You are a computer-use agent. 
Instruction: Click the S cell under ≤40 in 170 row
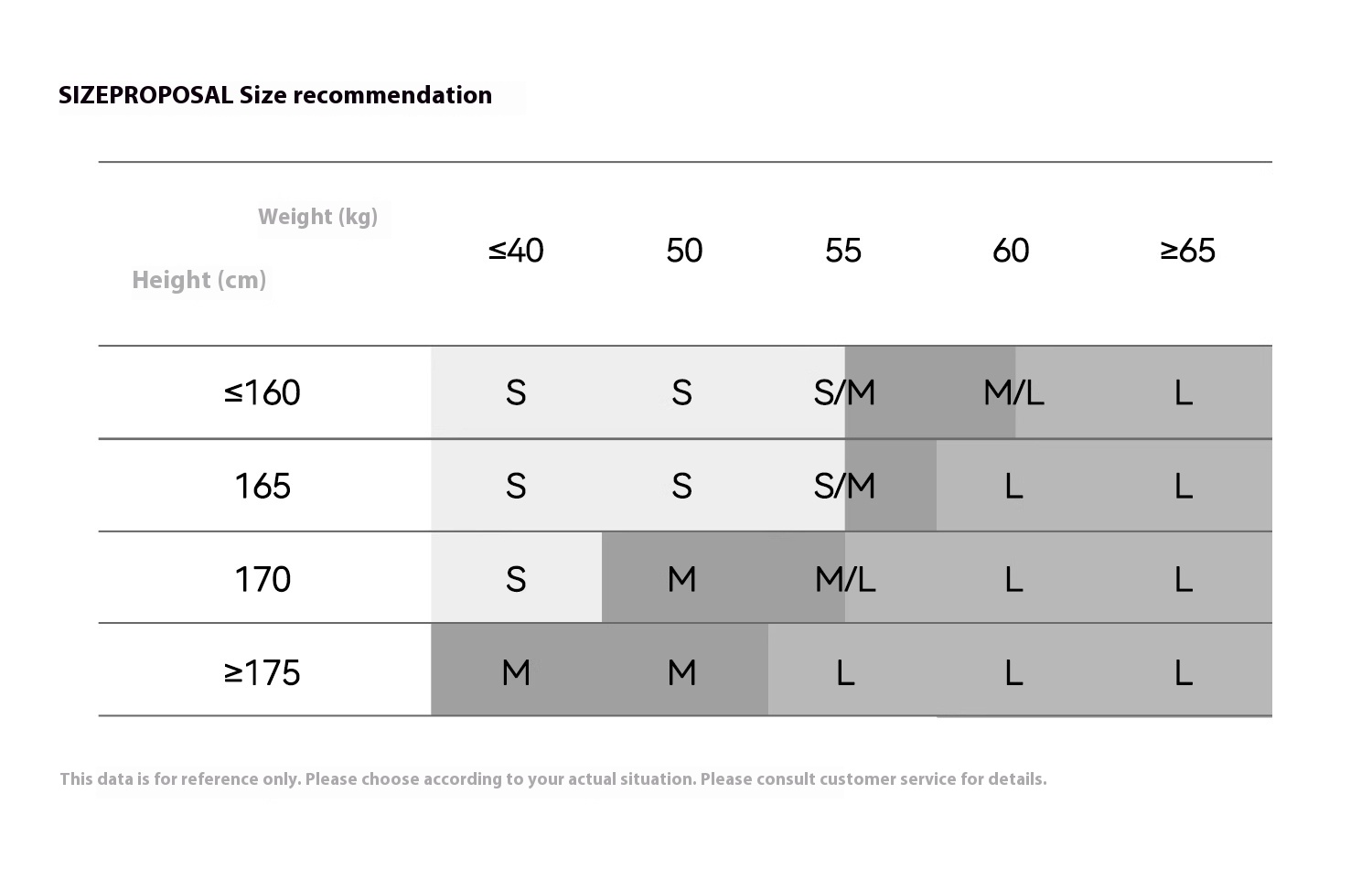(x=516, y=579)
